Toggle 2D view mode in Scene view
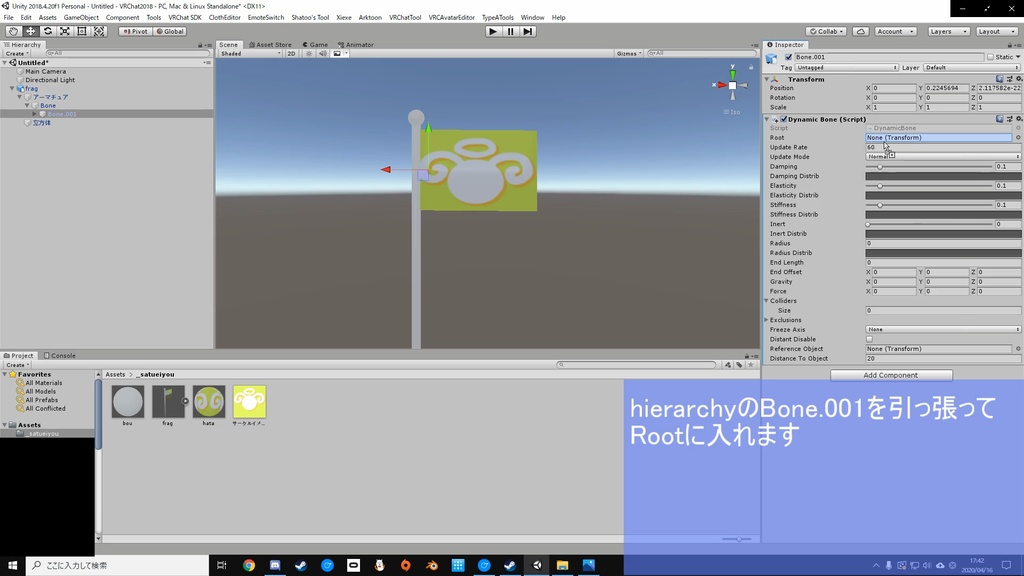This screenshot has width=1024, height=576. pos(291,53)
